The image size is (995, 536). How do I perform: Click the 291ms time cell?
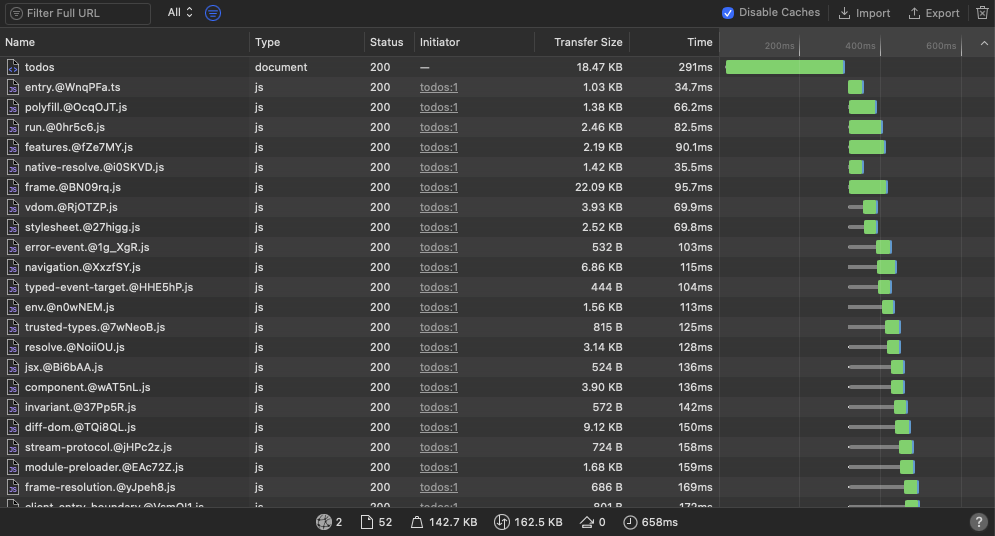[695, 67]
